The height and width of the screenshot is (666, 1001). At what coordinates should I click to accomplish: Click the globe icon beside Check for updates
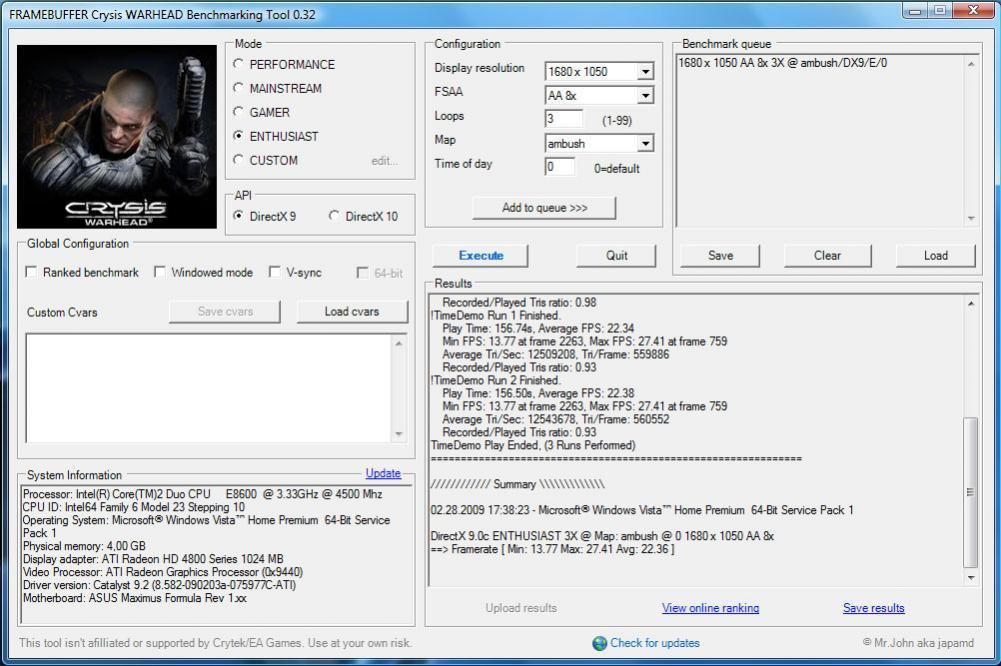tap(599, 643)
